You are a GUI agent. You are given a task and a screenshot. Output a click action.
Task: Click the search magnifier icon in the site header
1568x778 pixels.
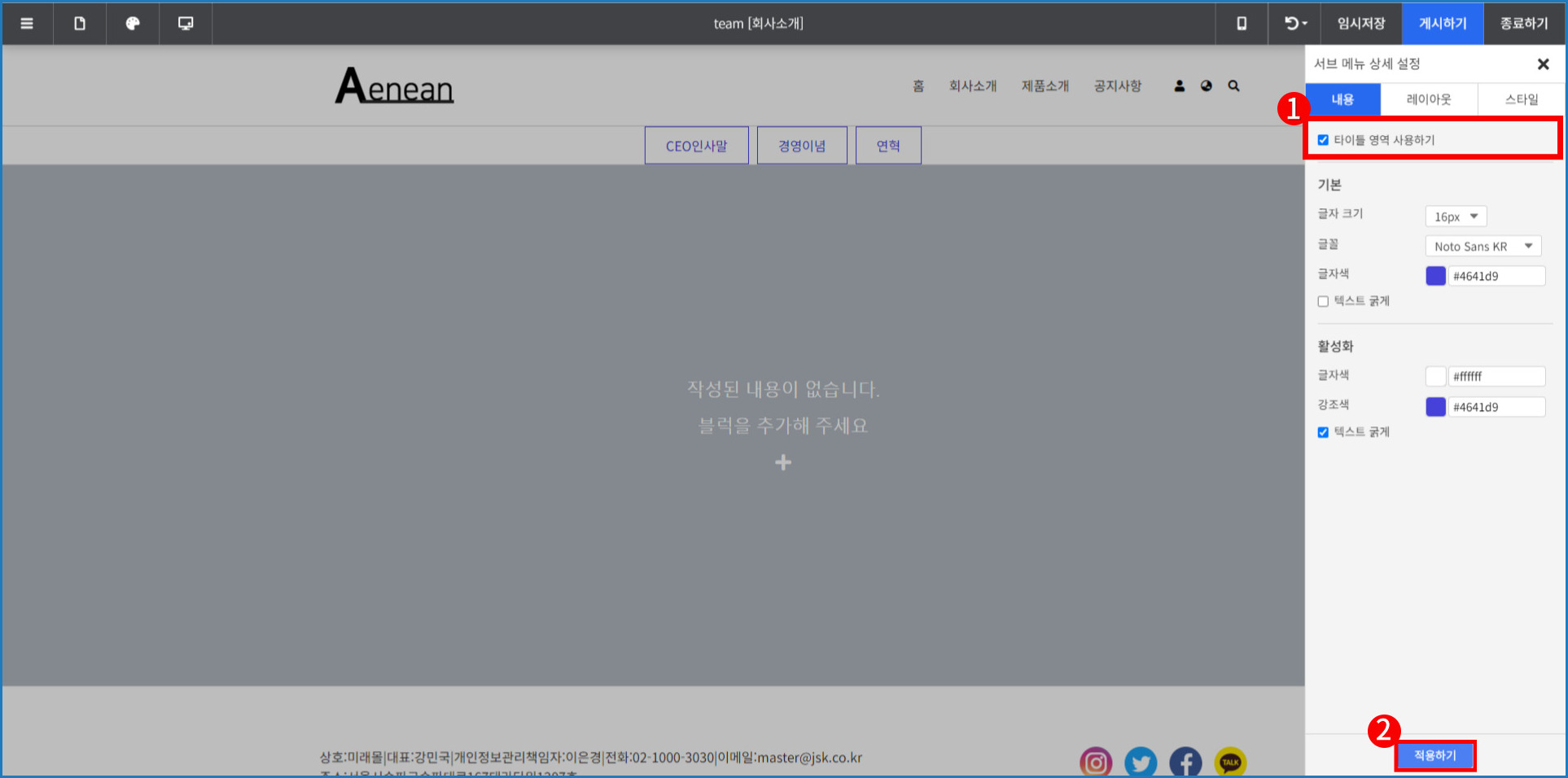pos(1233,85)
